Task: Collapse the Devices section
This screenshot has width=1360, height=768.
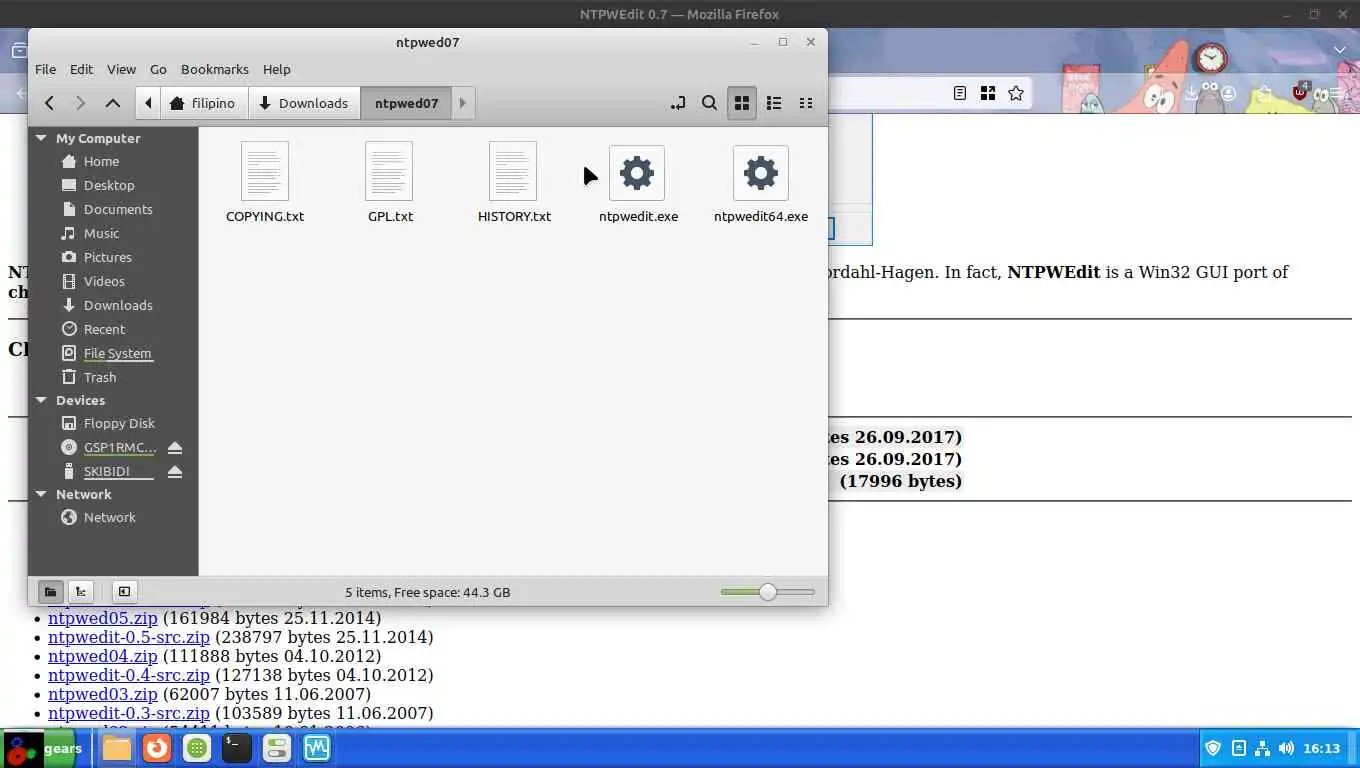Action: click(x=41, y=400)
